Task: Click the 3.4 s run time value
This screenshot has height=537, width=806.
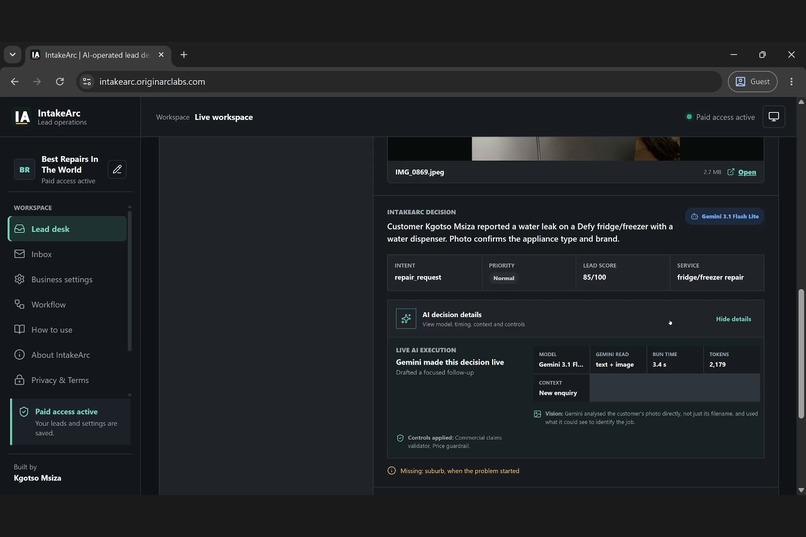Action: (659, 364)
